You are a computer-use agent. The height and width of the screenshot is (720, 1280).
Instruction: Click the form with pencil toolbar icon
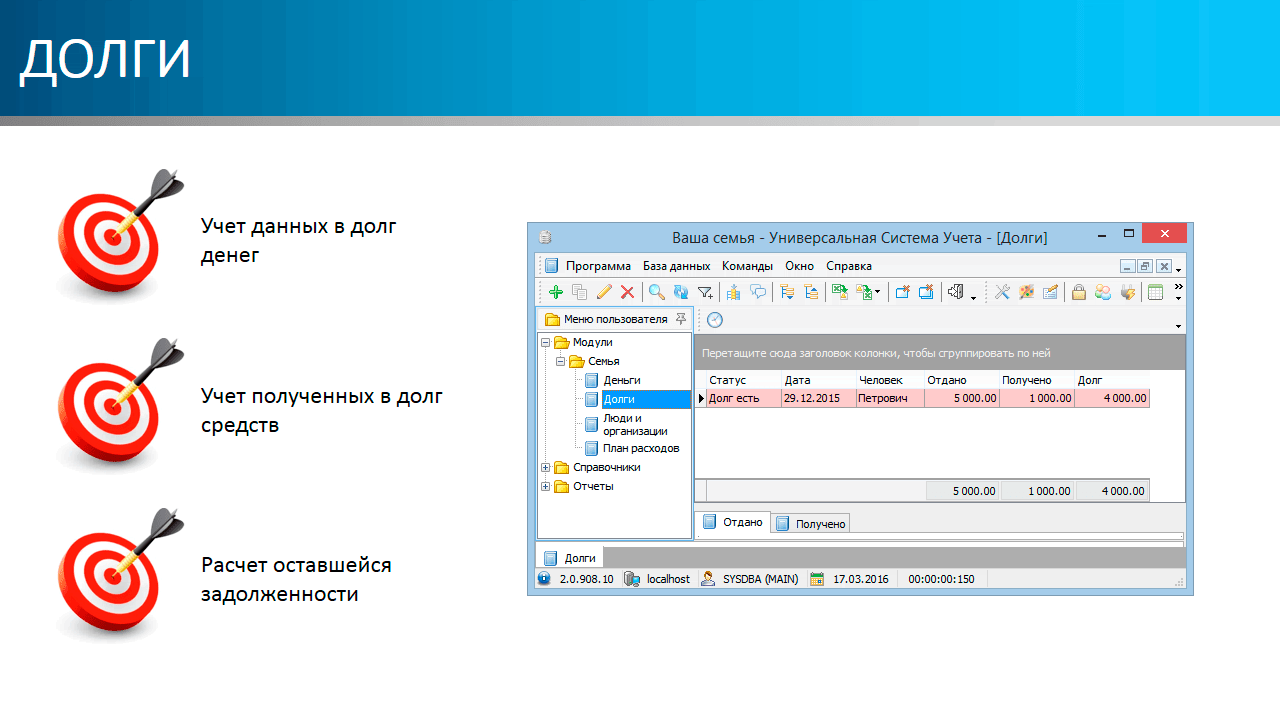pos(1050,292)
